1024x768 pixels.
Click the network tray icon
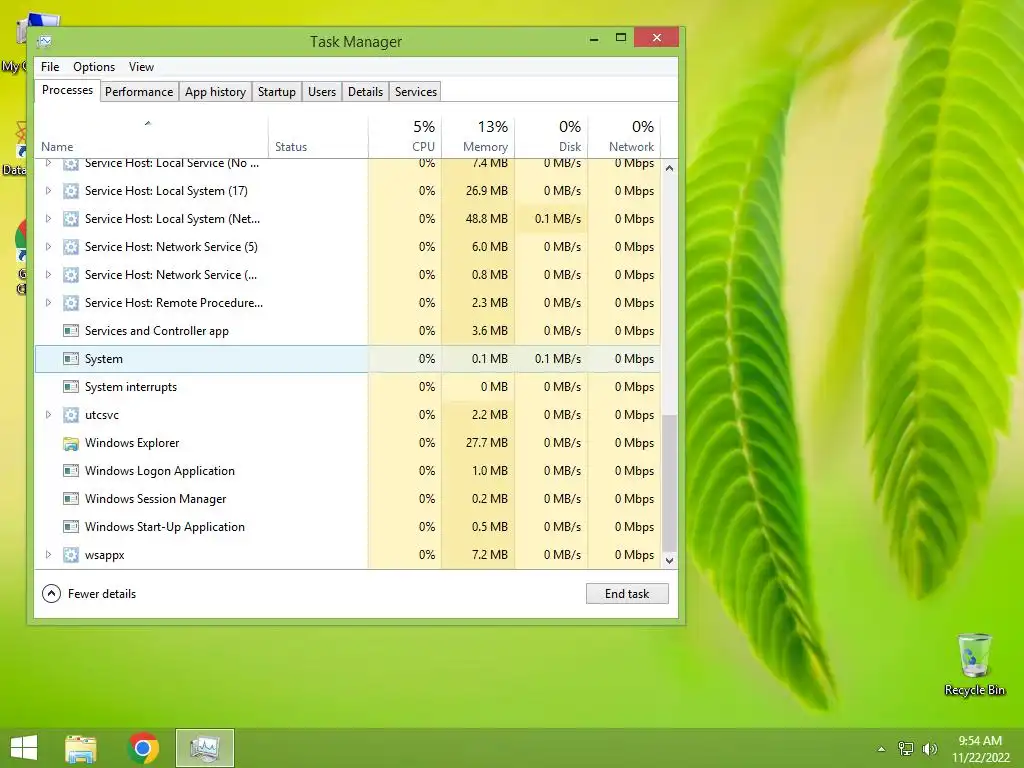pyautogui.click(x=906, y=749)
